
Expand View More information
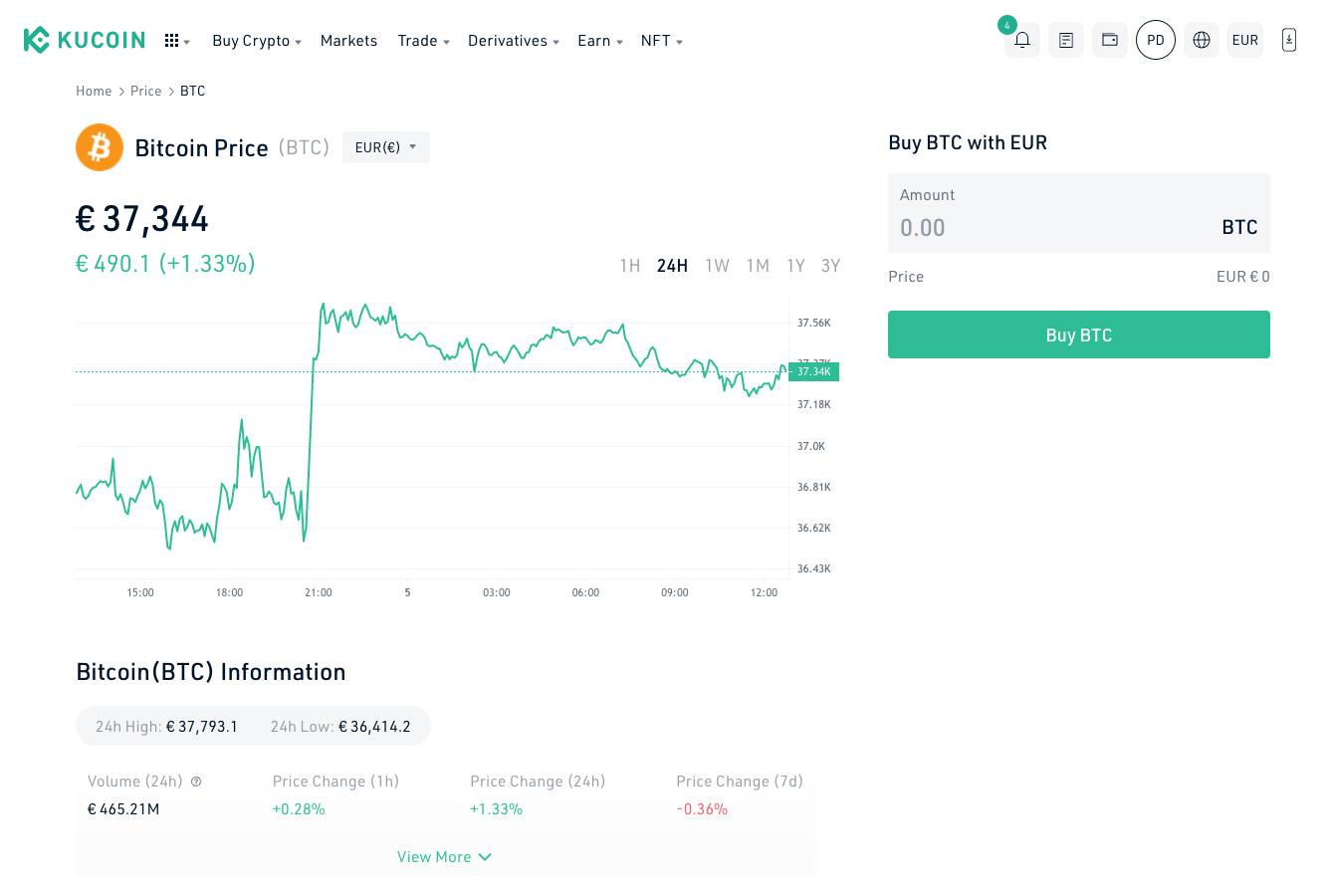(x=445, y=856)
